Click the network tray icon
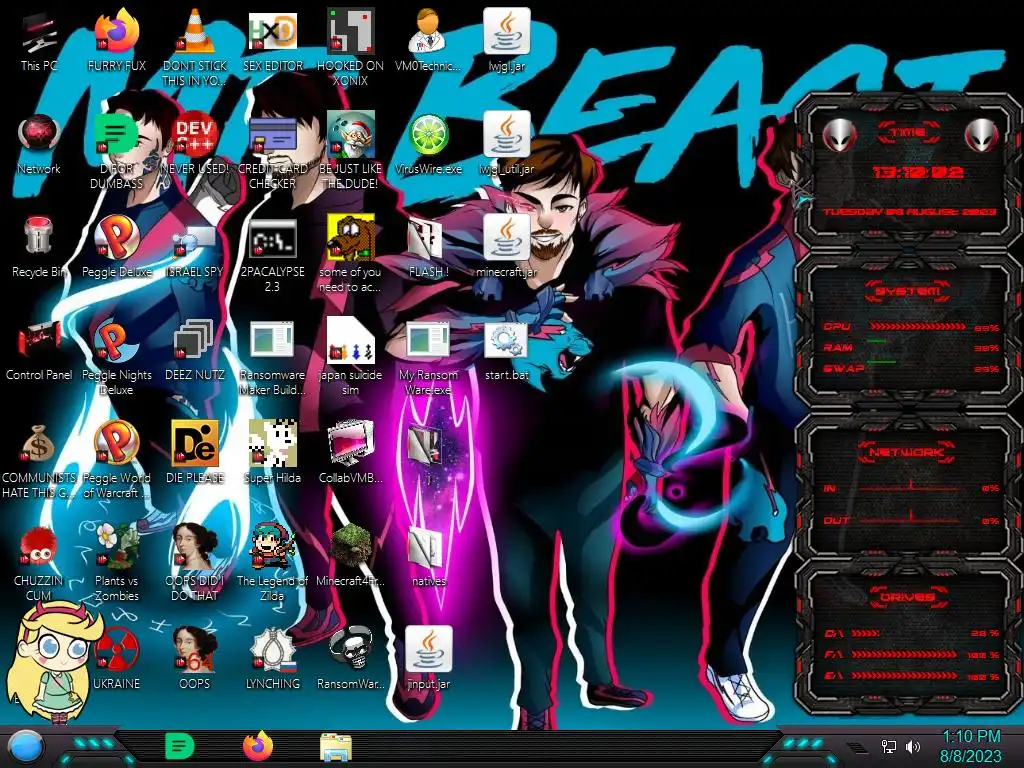The image size is (1024, 768). click(889, 746)
